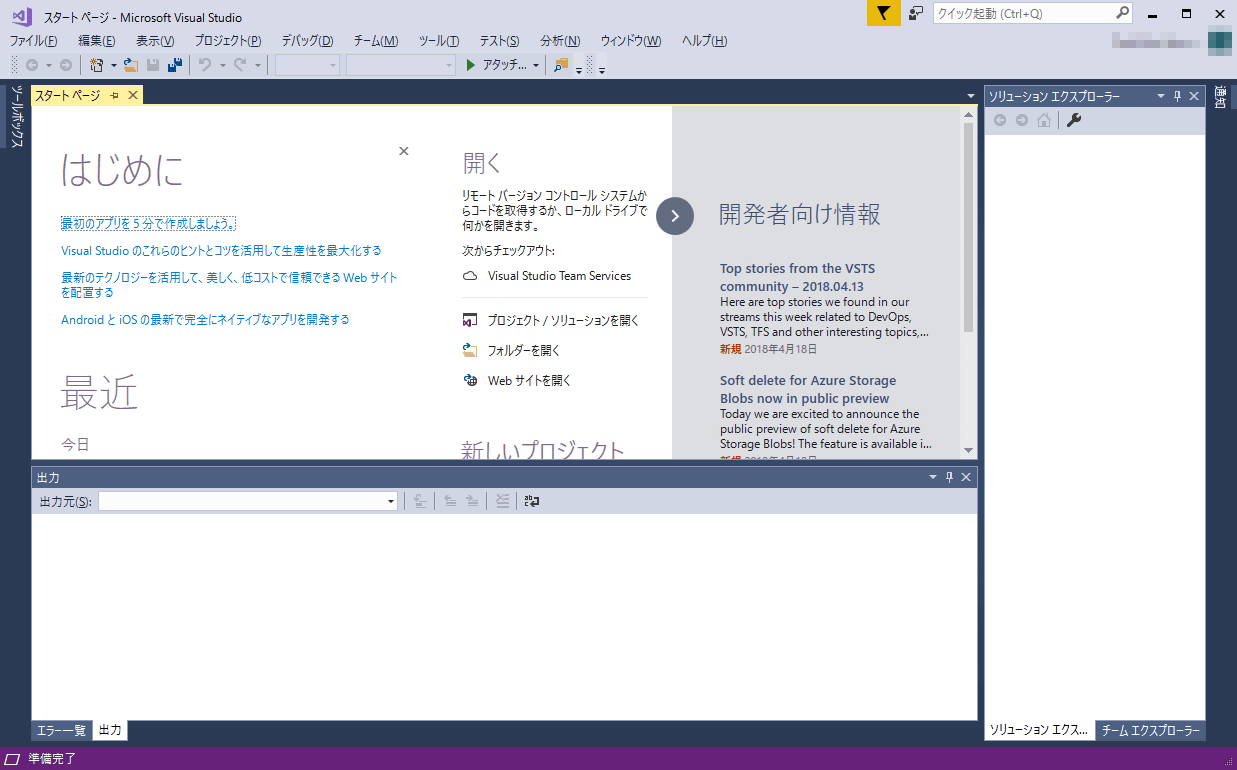Click the Output go to next message icon
Screen dimensions: 1237x770
point(472,501)
